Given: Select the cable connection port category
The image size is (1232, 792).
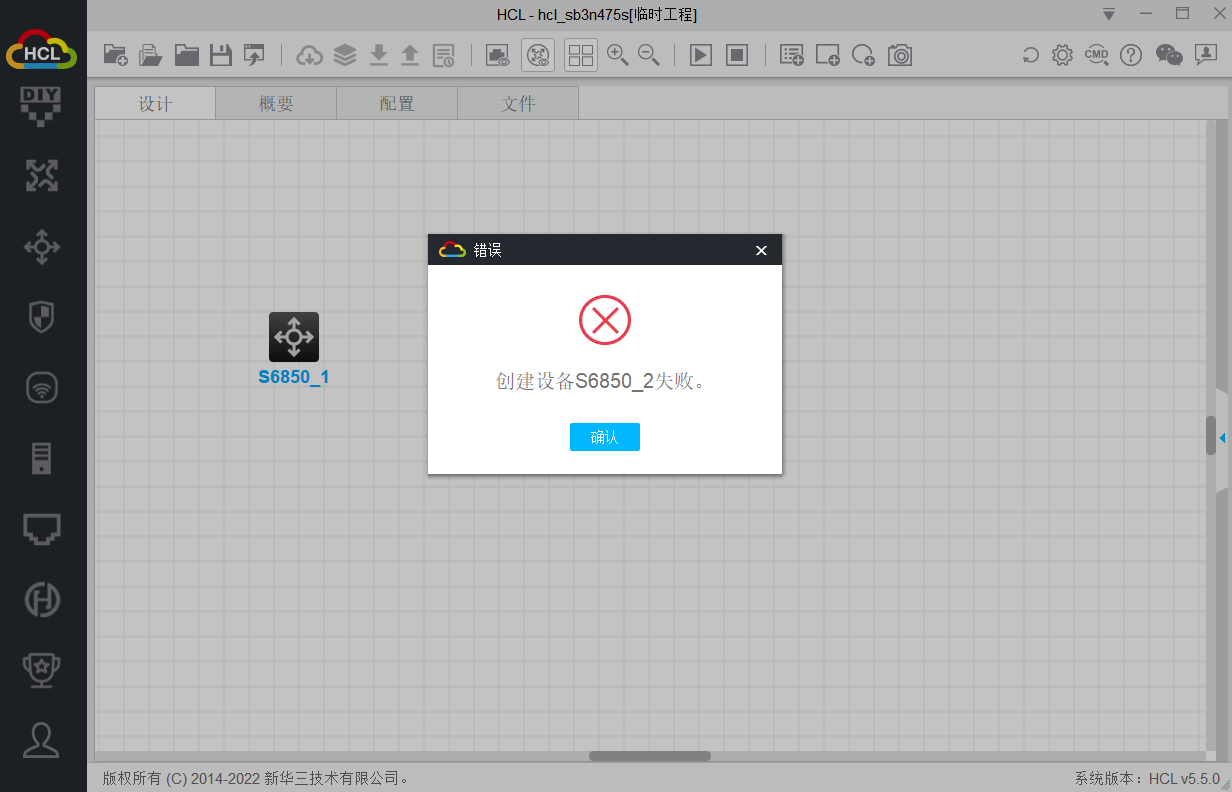Looking at the screenshot, I should tap(41, 529).
